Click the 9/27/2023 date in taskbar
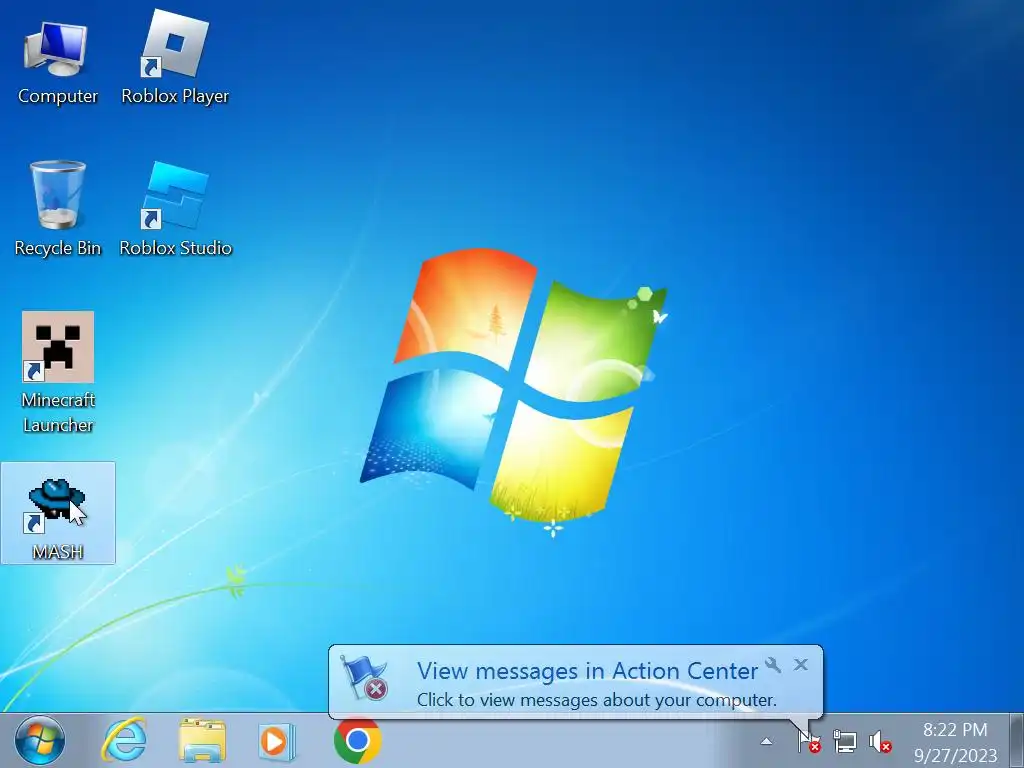Screen dimensions: 1024x768 tap(955, 756)
